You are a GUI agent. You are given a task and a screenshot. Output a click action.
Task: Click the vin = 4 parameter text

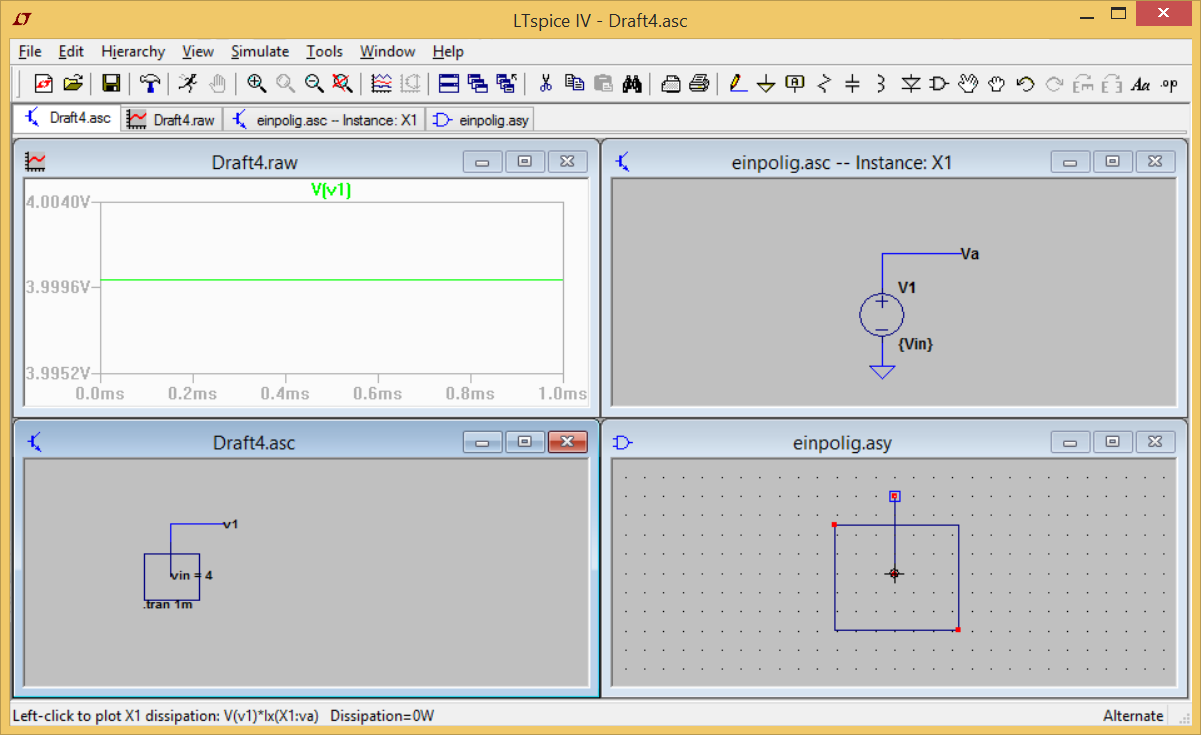click(x=191, y=575)
